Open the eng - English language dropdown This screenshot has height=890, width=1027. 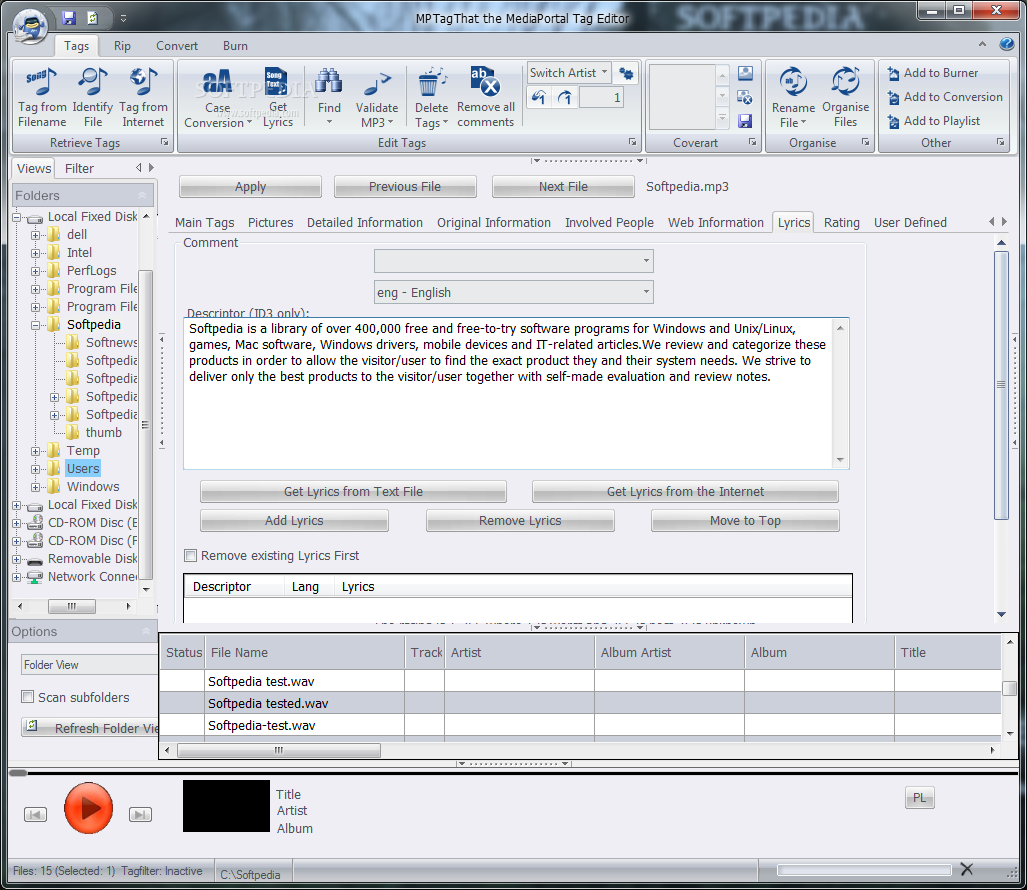514,292
